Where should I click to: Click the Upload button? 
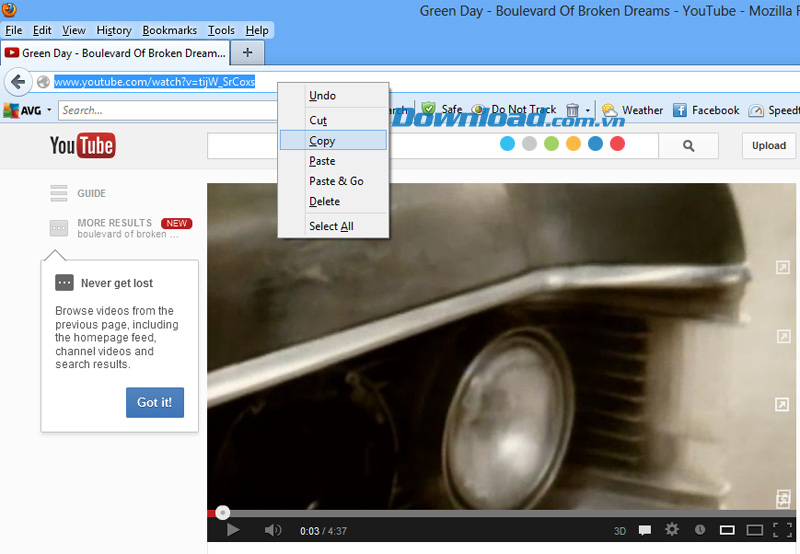768,146
